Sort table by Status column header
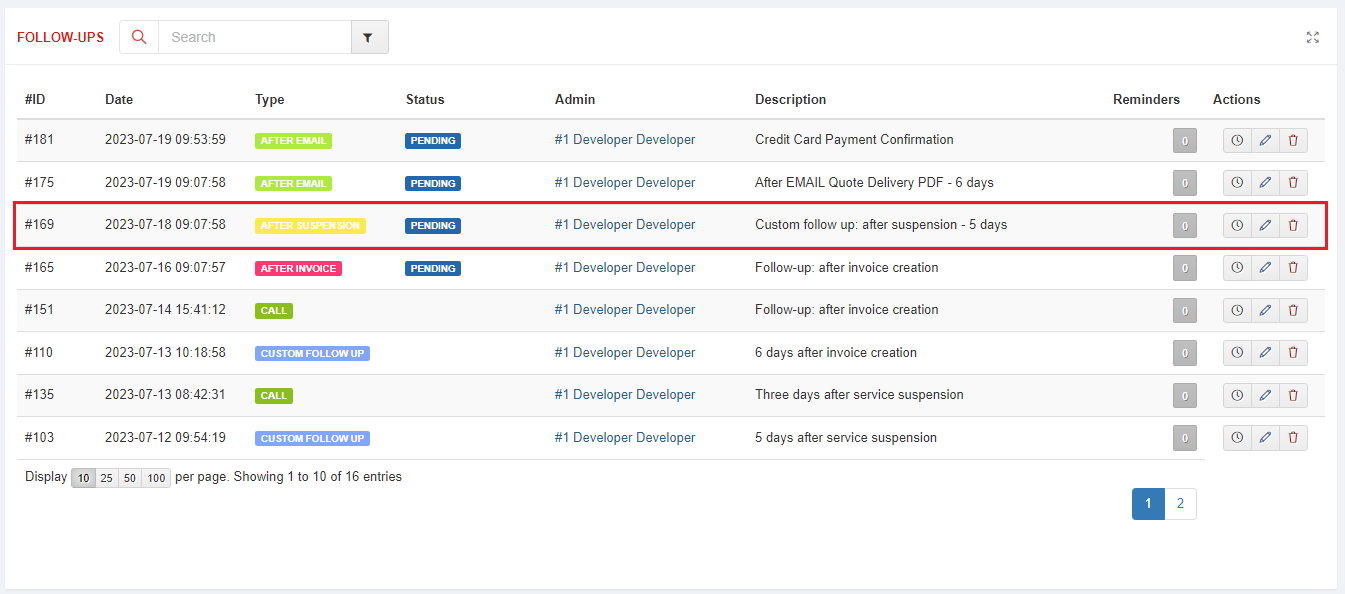 click(x=425, y=99)
